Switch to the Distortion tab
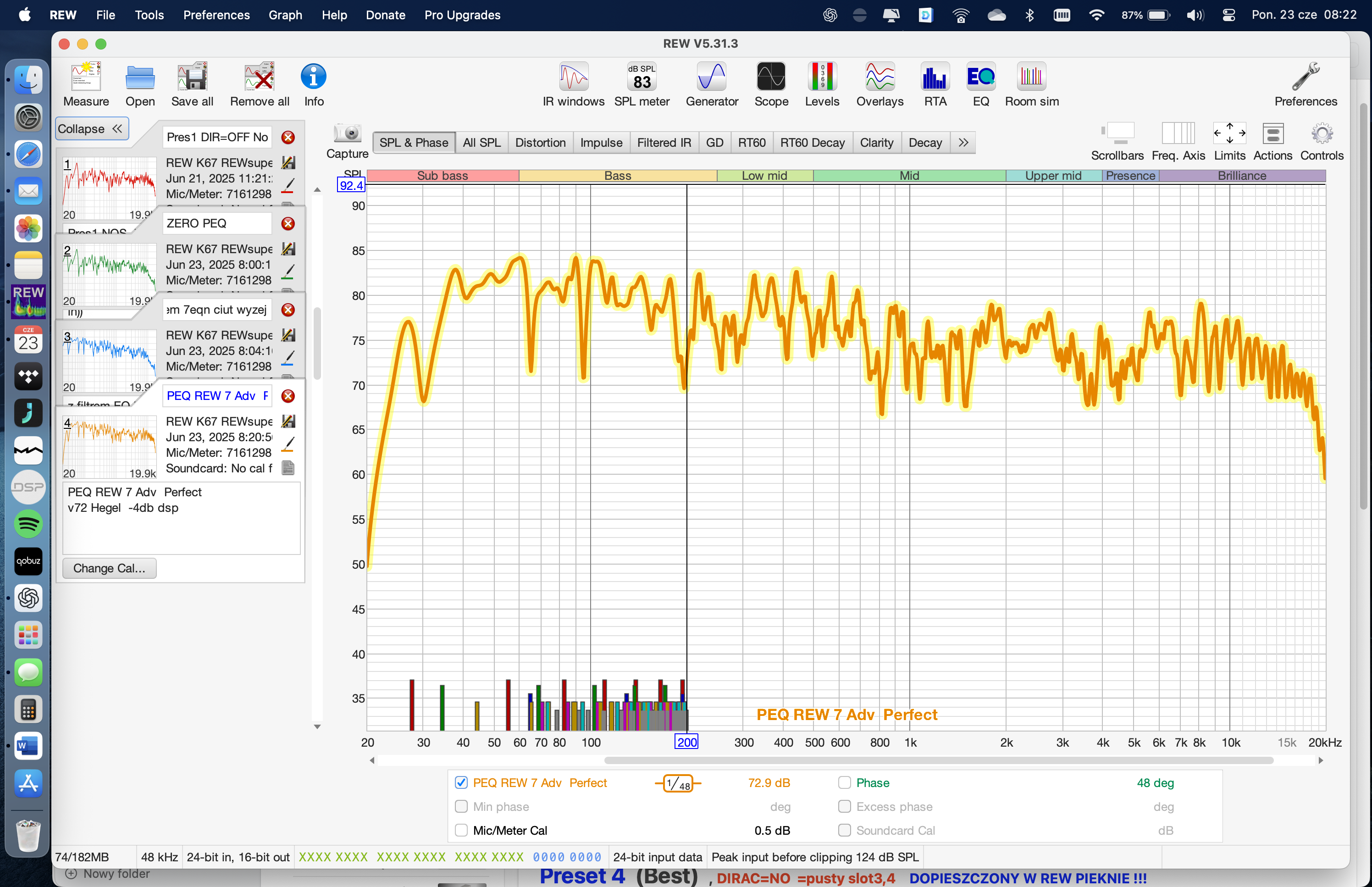 pos(540,142)
